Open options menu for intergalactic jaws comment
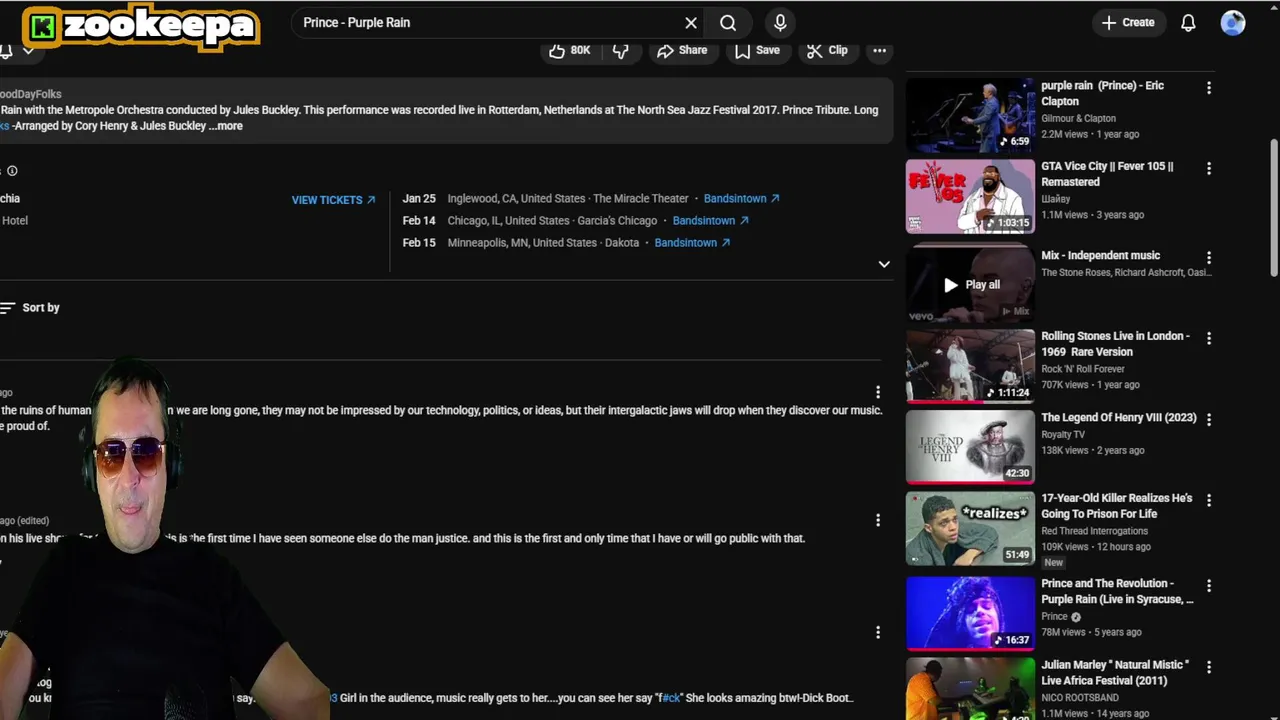Image resolution: width=1280 pixels, height=720 pixels. click(x=878, y=392)
